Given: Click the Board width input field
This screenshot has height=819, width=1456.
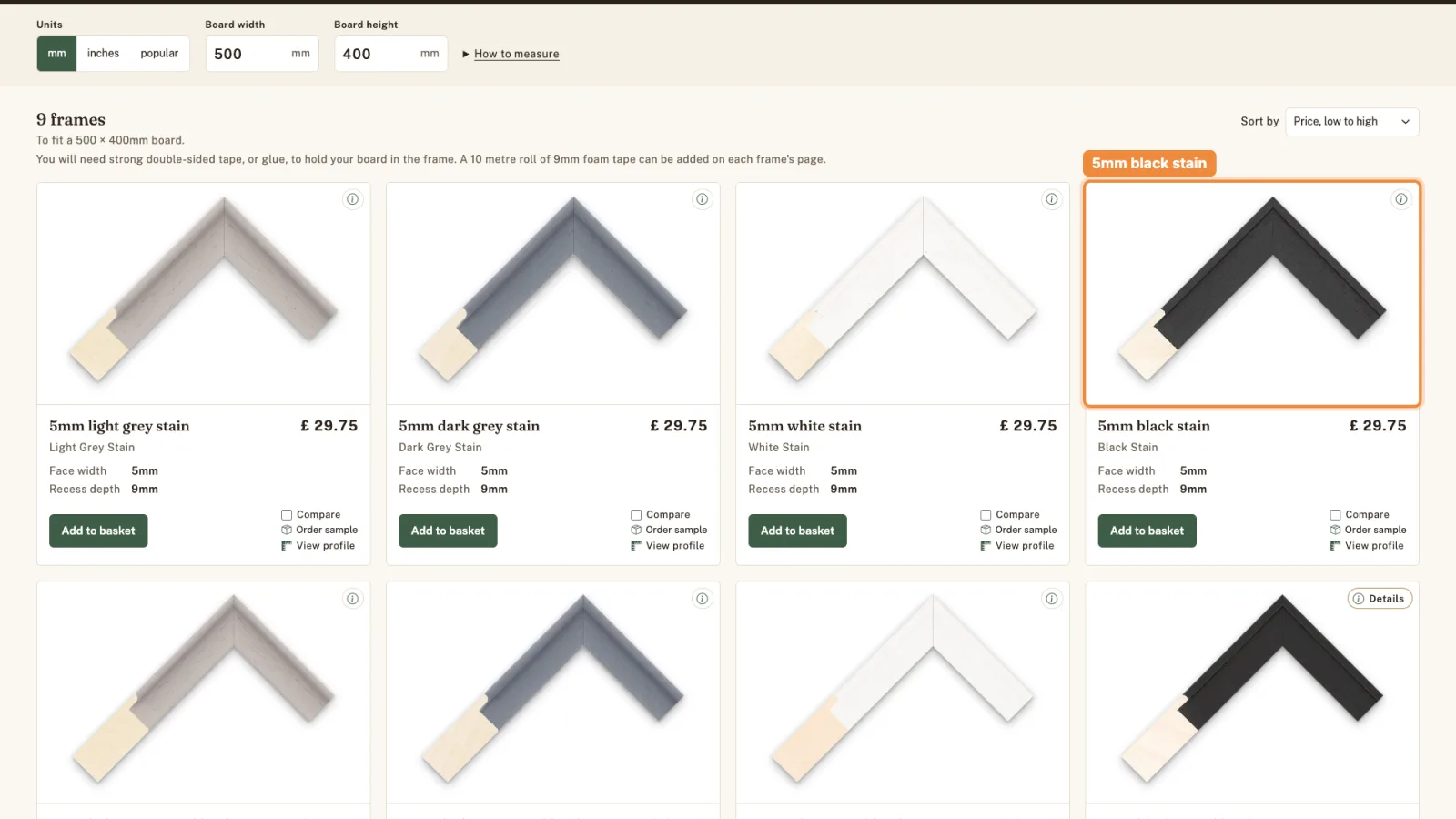Looking at the screenshot, I should tap(262, 54).
